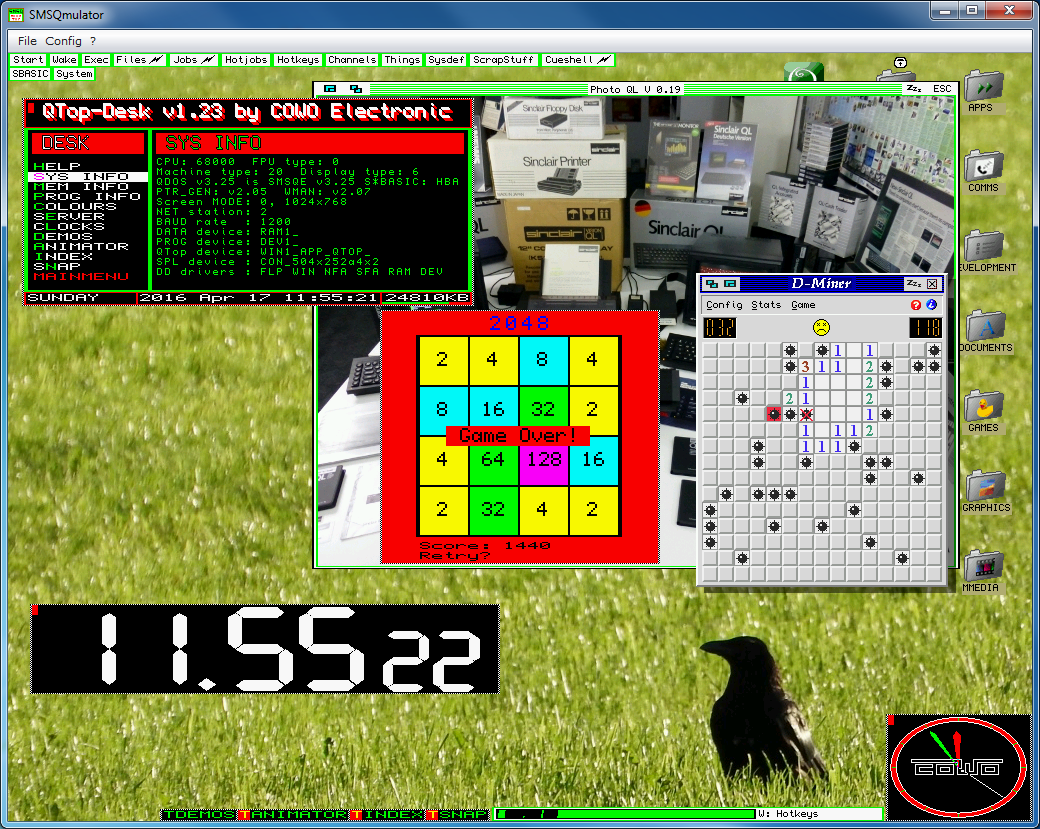Image resolution: width=1040 pixels, height=829 pixels.
Task: Open the APPS desktop folder
Action: point(982,90)
